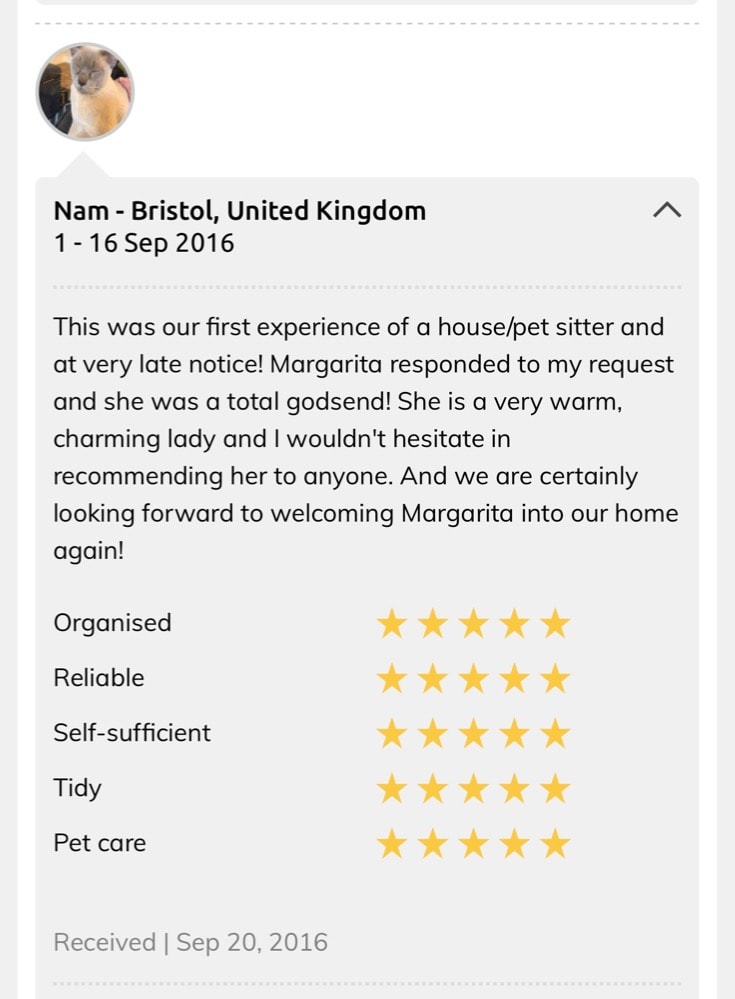
Task: Select the first star in the Tidy row
Action: 392,789
